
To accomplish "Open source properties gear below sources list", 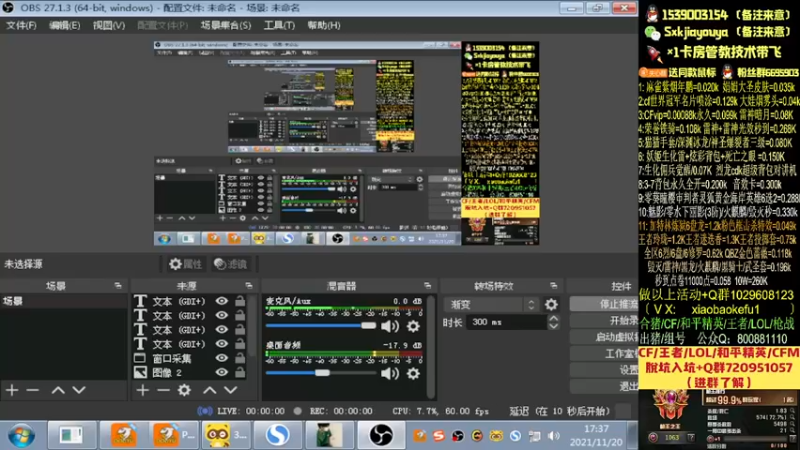I will (184, 390).
